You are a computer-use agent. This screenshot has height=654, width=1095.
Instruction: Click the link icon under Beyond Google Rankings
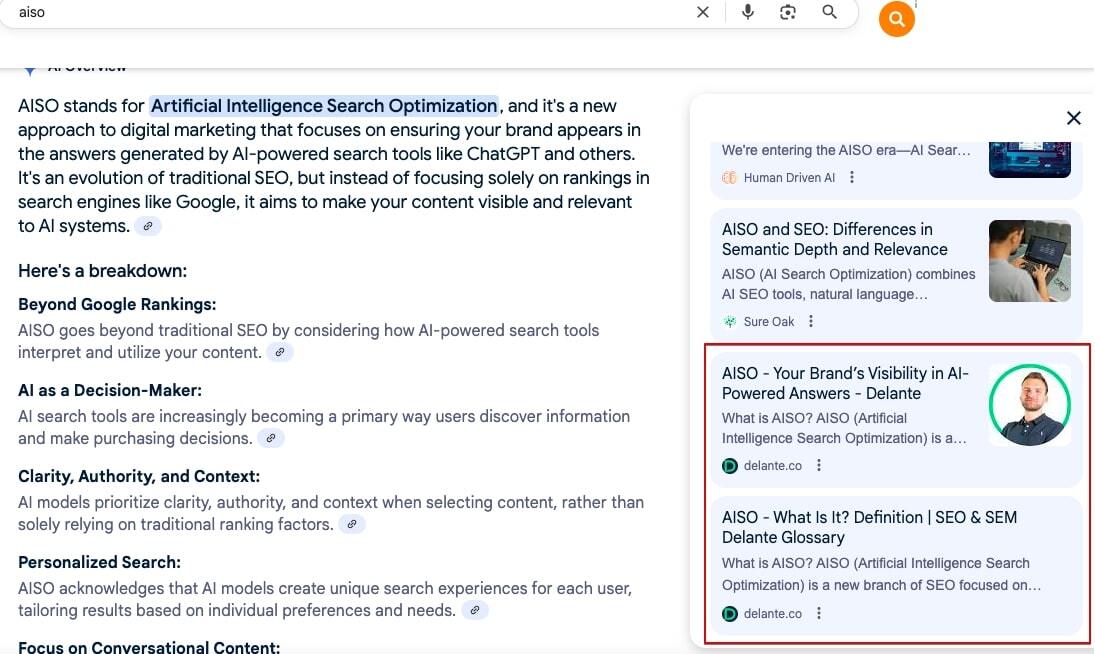[280, 352]
